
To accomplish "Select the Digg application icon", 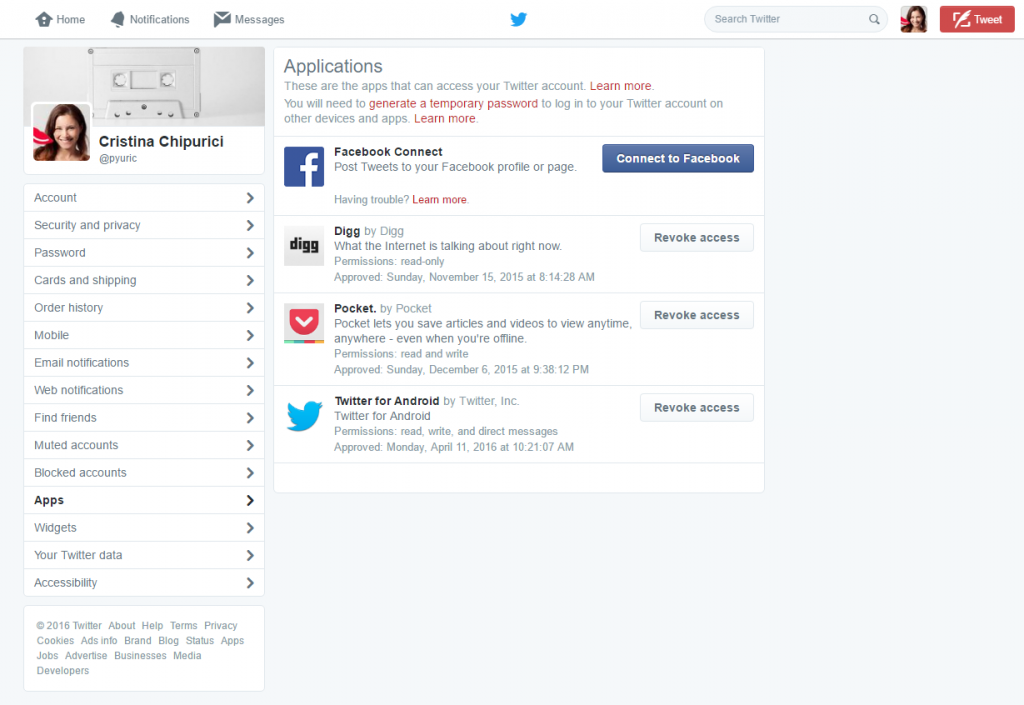I will pos(304,244).
